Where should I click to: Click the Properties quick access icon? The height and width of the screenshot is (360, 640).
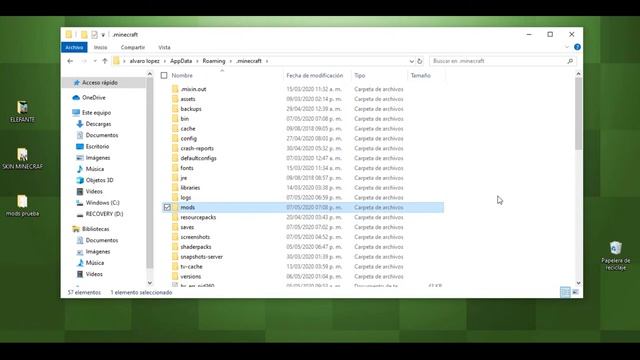point(94,35)
